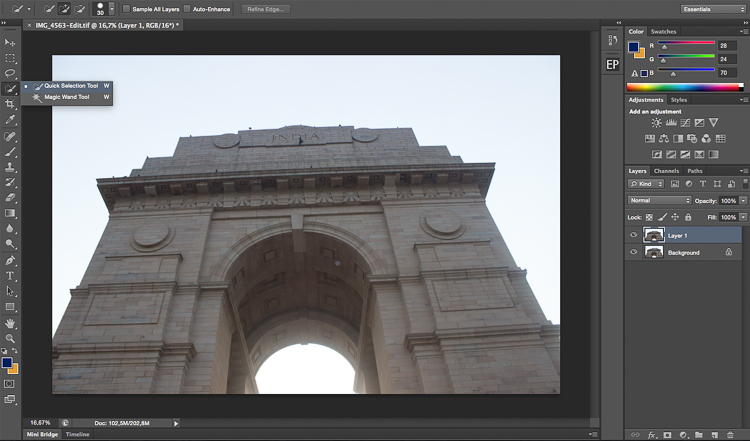750x441 pixels.
Task: Enable Auto-Enhance checkbox
Action: click(x=187, y=9)
